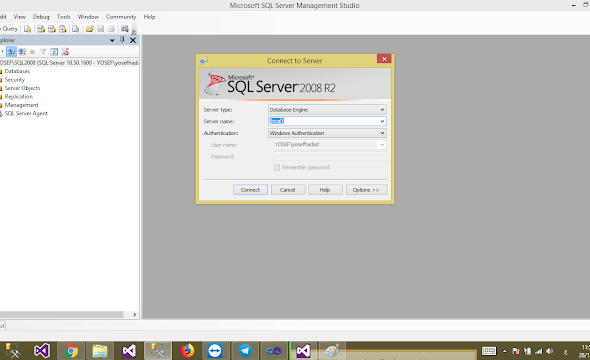The image size is (590, 360).
Task: Click the Activity Monitor toolbar icon
Action: click(125, 29)
